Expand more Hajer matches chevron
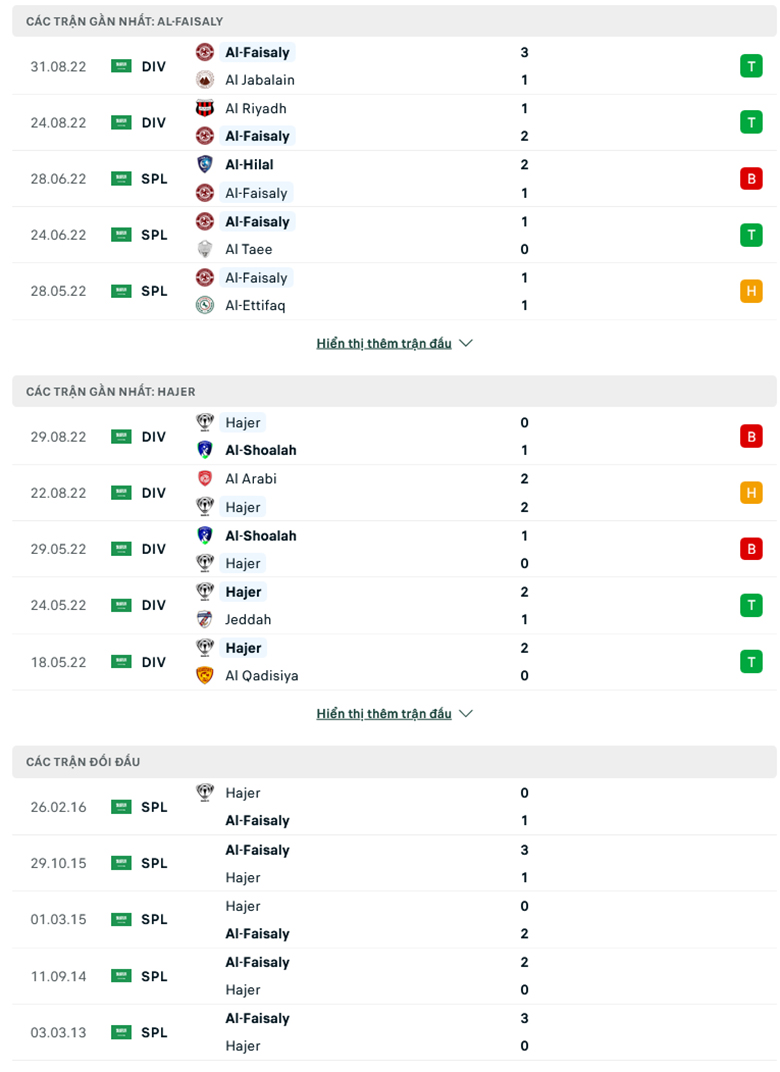Image resolution: width=780 pixels, height=1072 pixels. coord(465,714)
